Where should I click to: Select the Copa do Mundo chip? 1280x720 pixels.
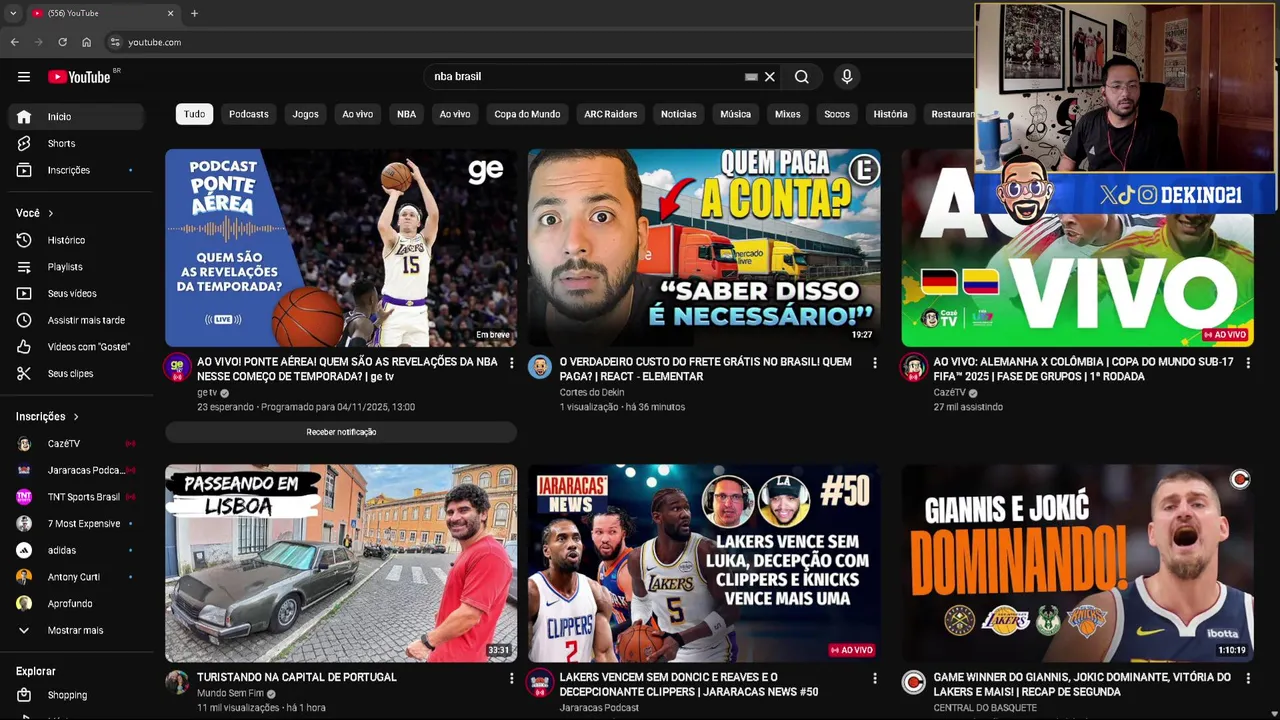(527, 114)
